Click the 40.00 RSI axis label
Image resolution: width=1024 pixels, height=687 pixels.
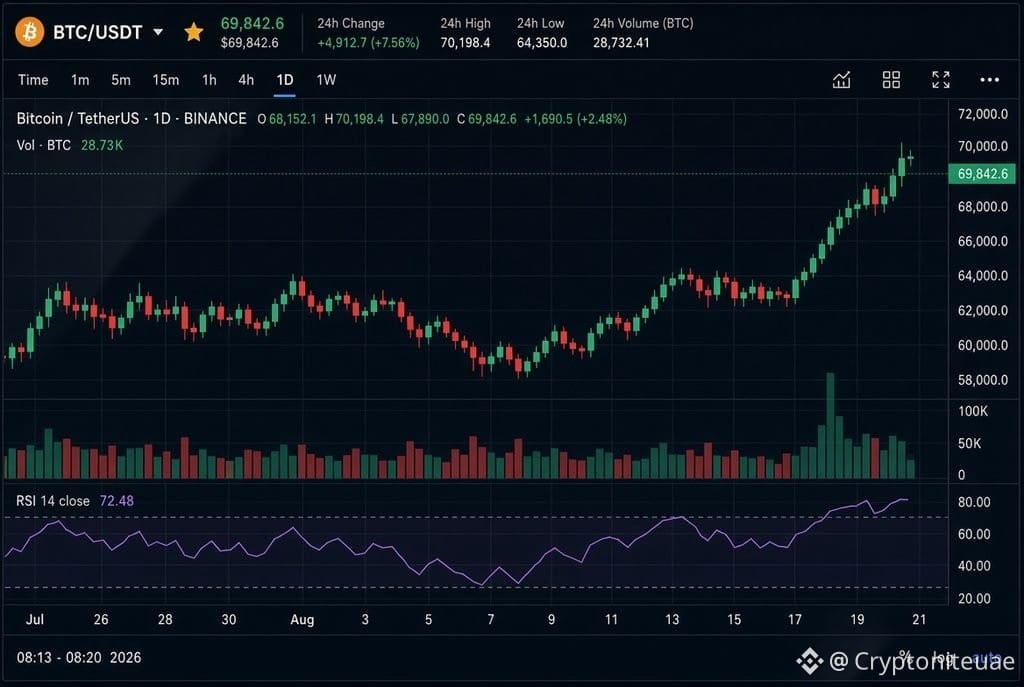pos(974,566)
